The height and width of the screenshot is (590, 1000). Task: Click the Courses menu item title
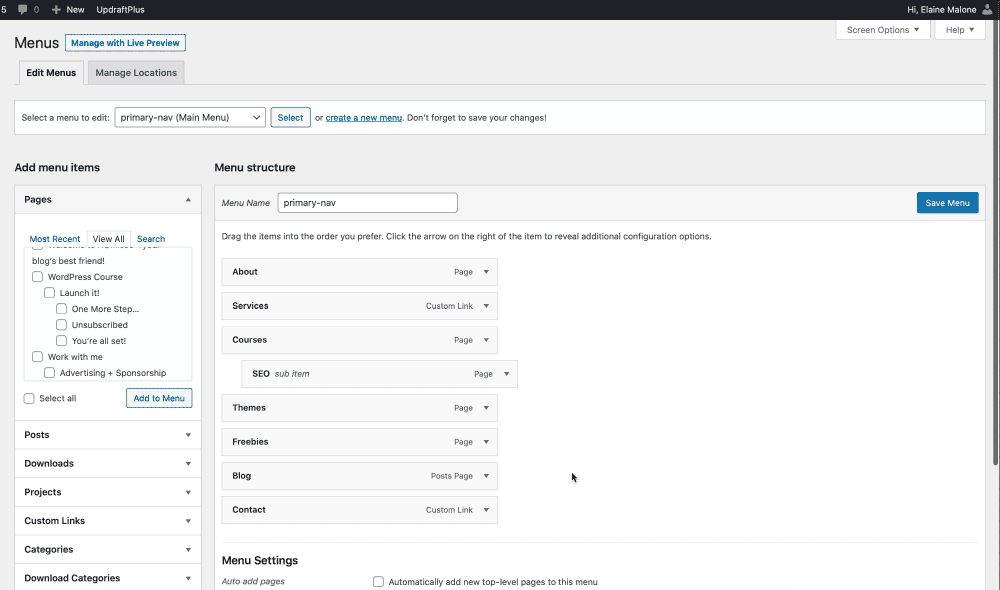tap(249, 340)
